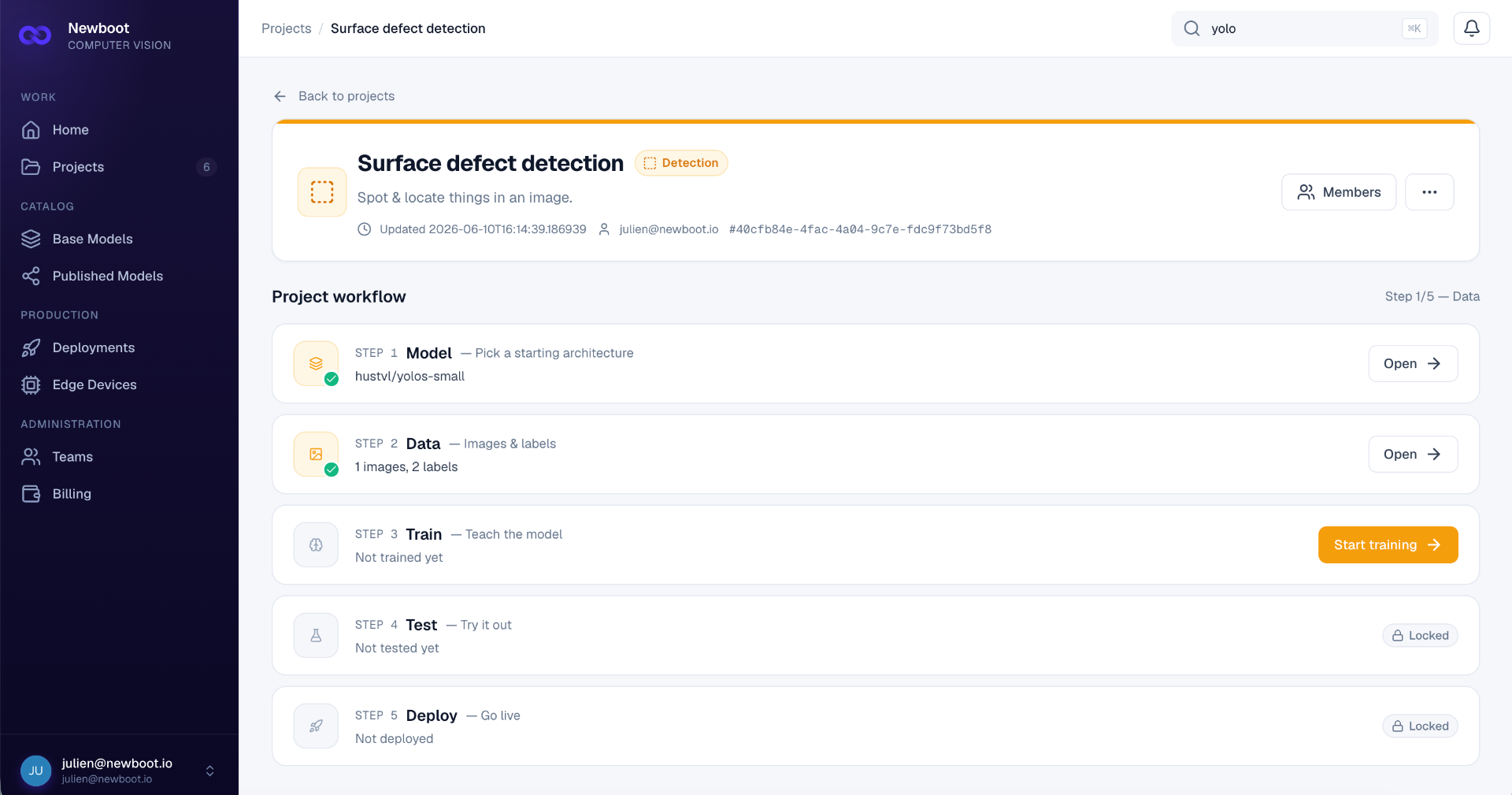The width and height of the screenshot is (1512, 795).
Task: Open Step 1 Model
Action: (1413, 364)
